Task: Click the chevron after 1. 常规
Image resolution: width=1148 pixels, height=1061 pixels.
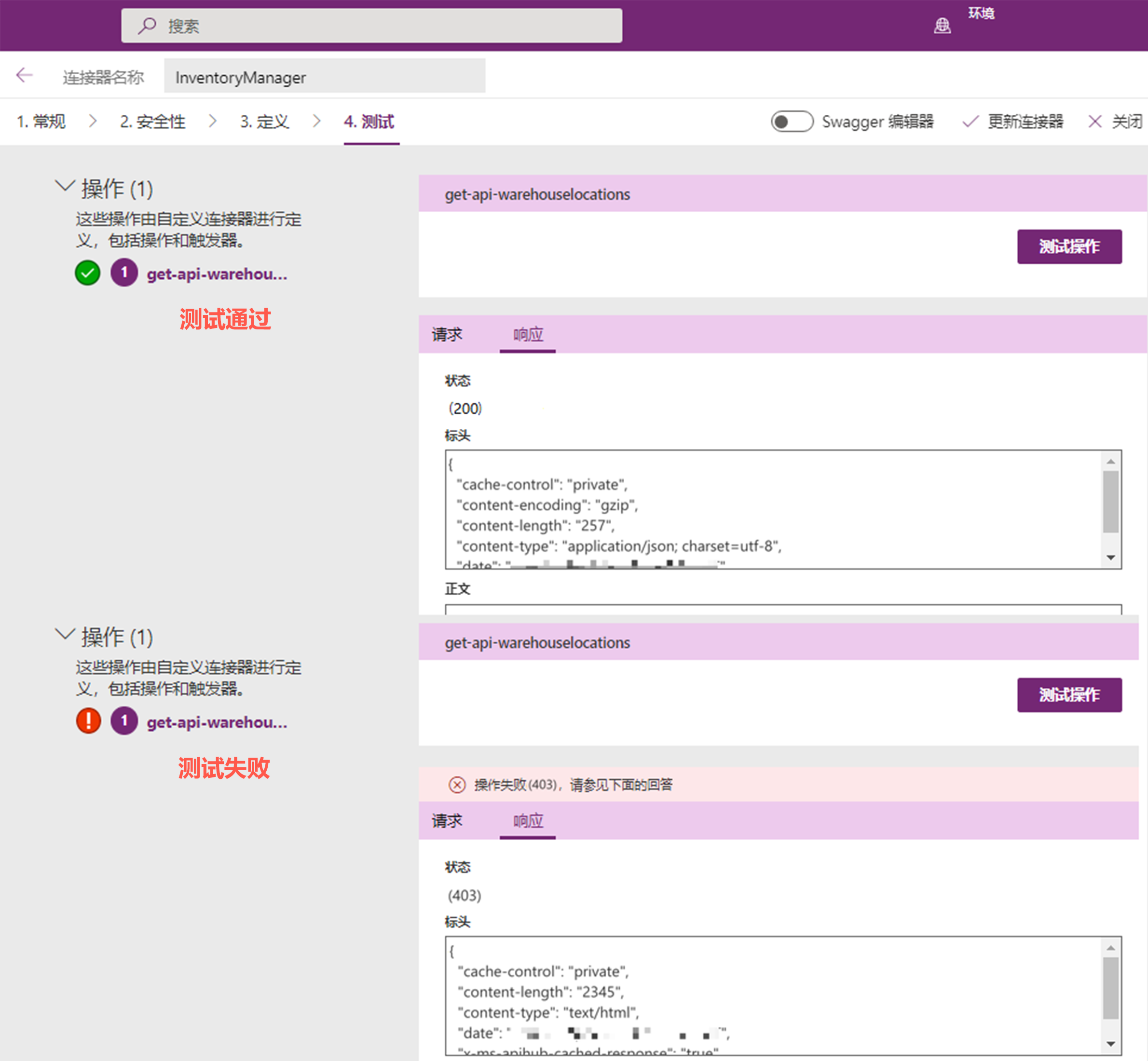Action: [x=93, y=121]
